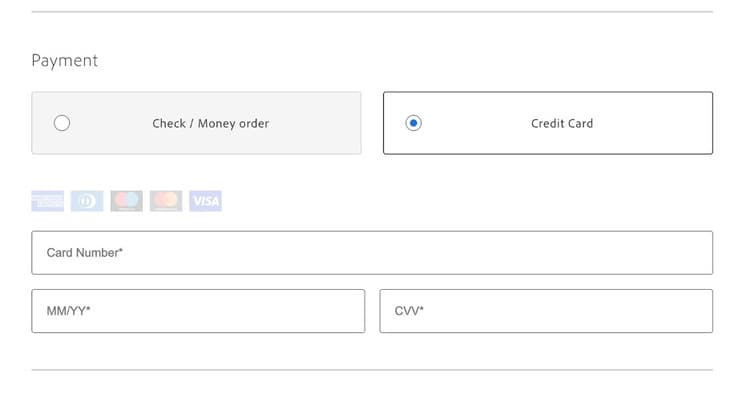Click the Diners Club card logo
This screenshot has width=750, height=394.
pos(87,201)
